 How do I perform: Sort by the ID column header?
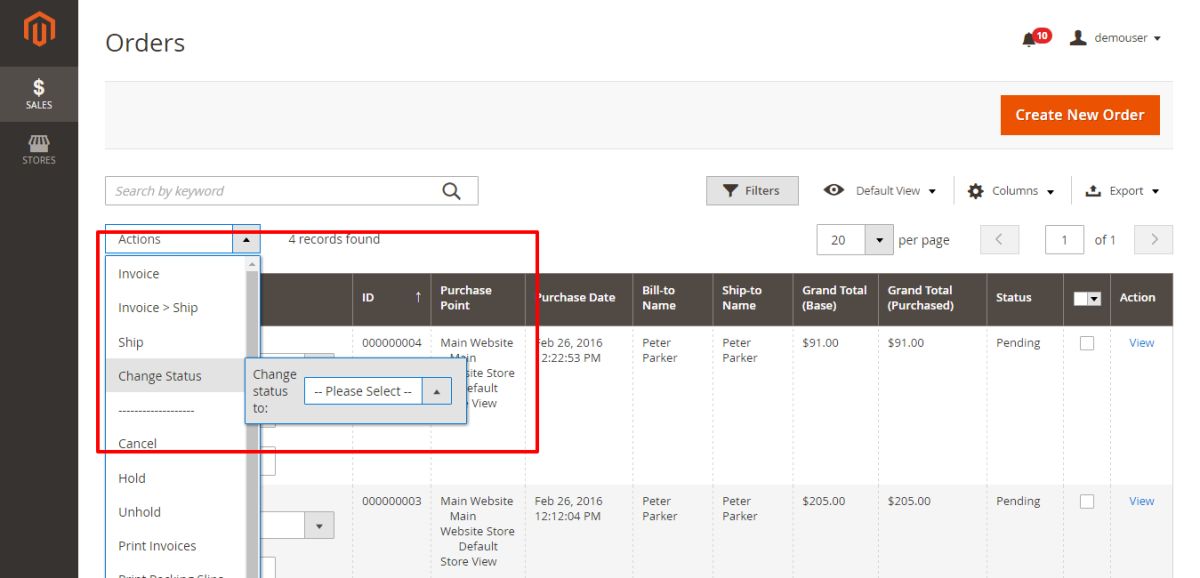click(x=391, y=298)
